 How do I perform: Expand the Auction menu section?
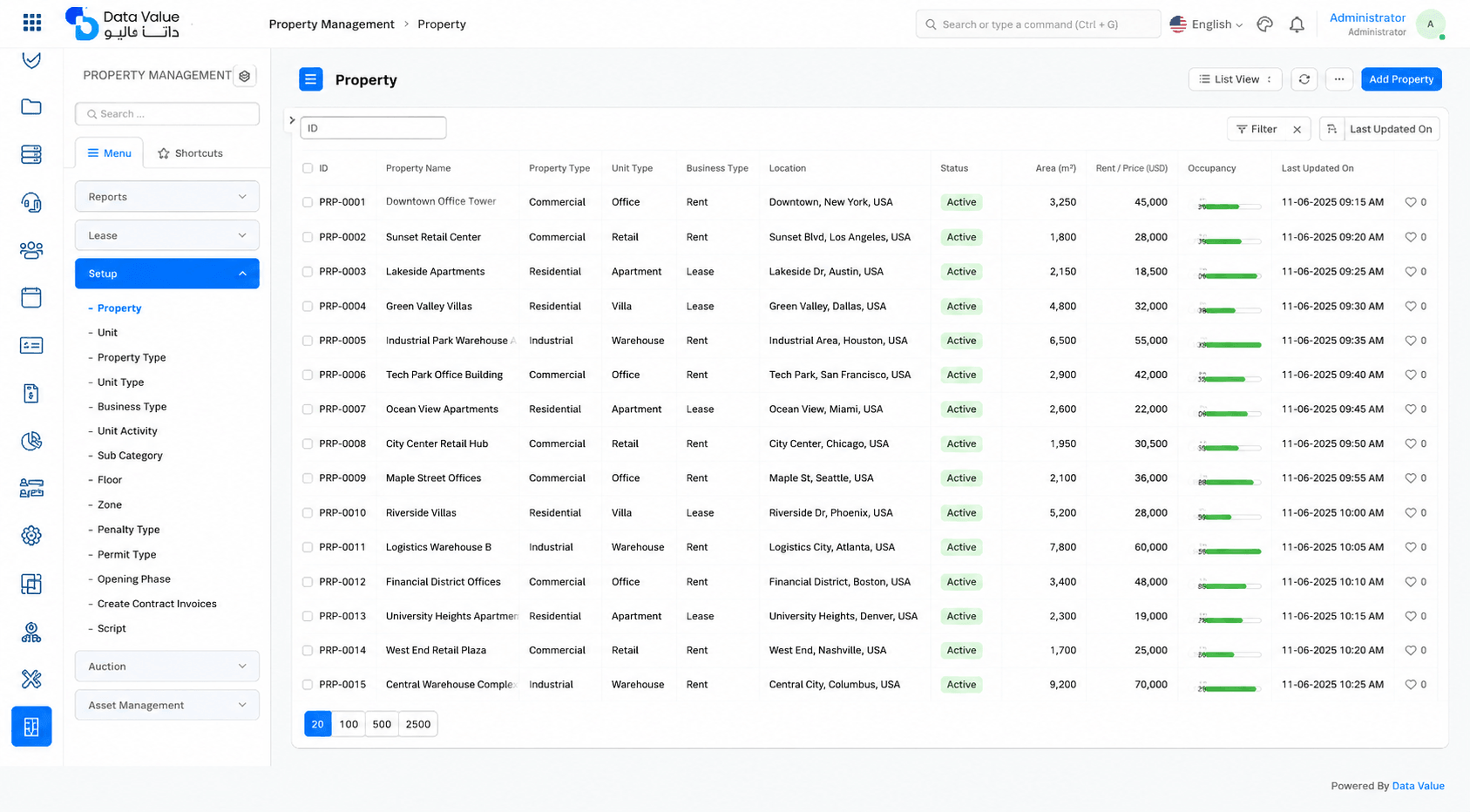tap(167, 667)
